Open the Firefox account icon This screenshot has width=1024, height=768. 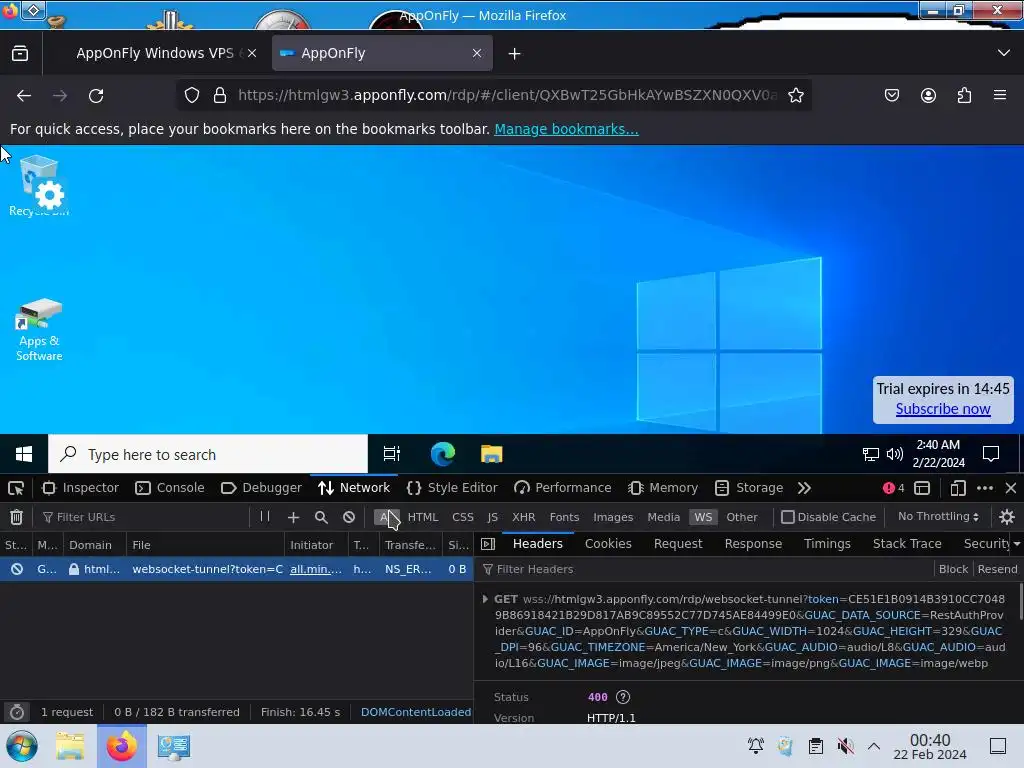(928, 95)
